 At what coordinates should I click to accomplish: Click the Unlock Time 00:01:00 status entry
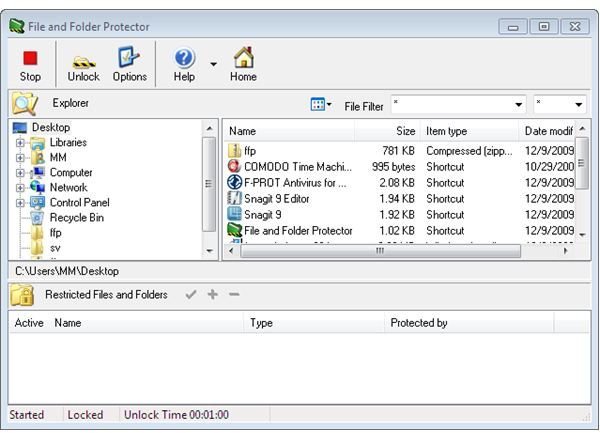click(176, 415)
